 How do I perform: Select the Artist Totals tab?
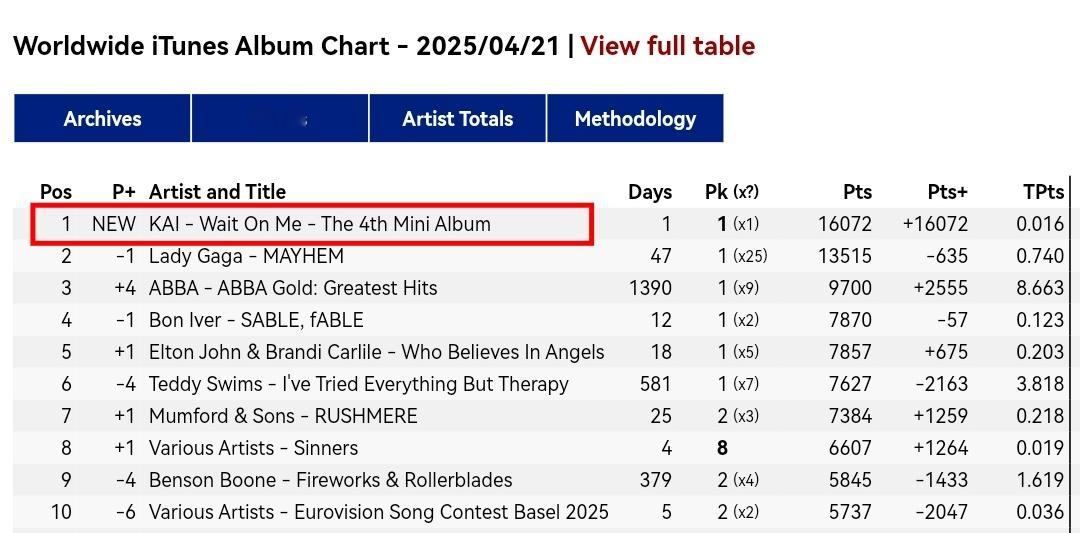(457, 118)
